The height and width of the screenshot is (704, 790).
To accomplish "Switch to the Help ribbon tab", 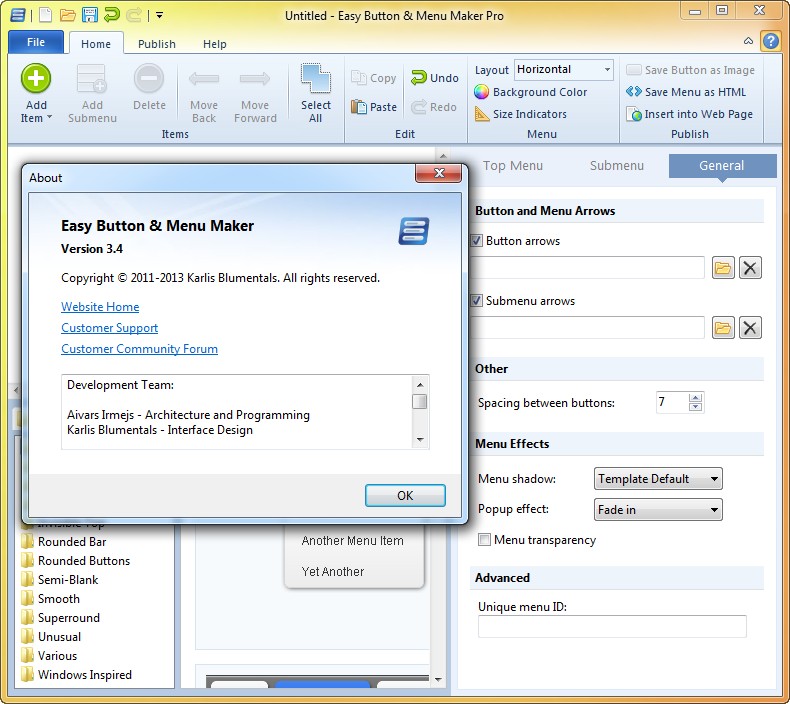I will [215, 44].
